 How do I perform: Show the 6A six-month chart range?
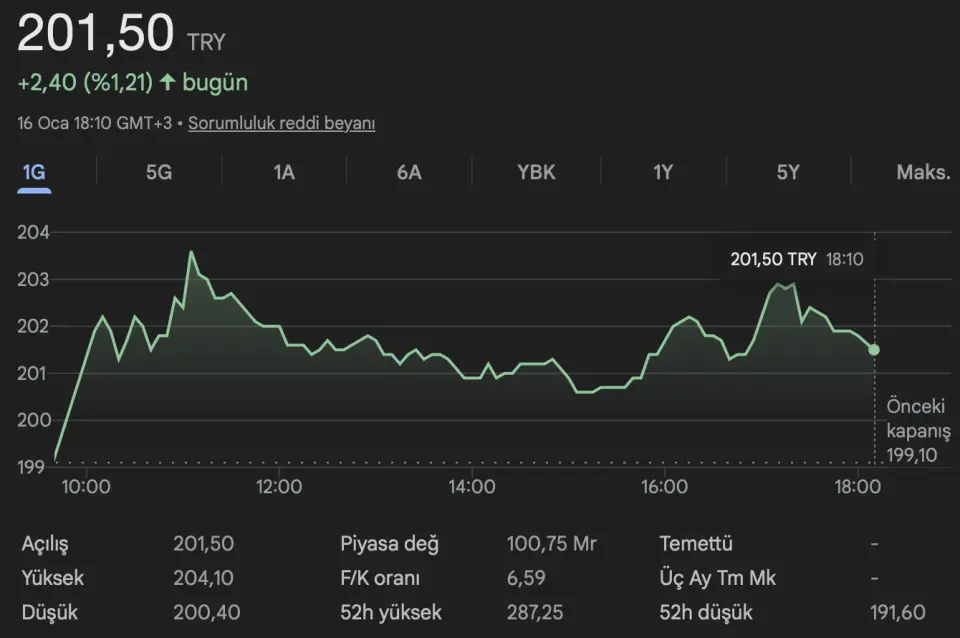(409, 172)
